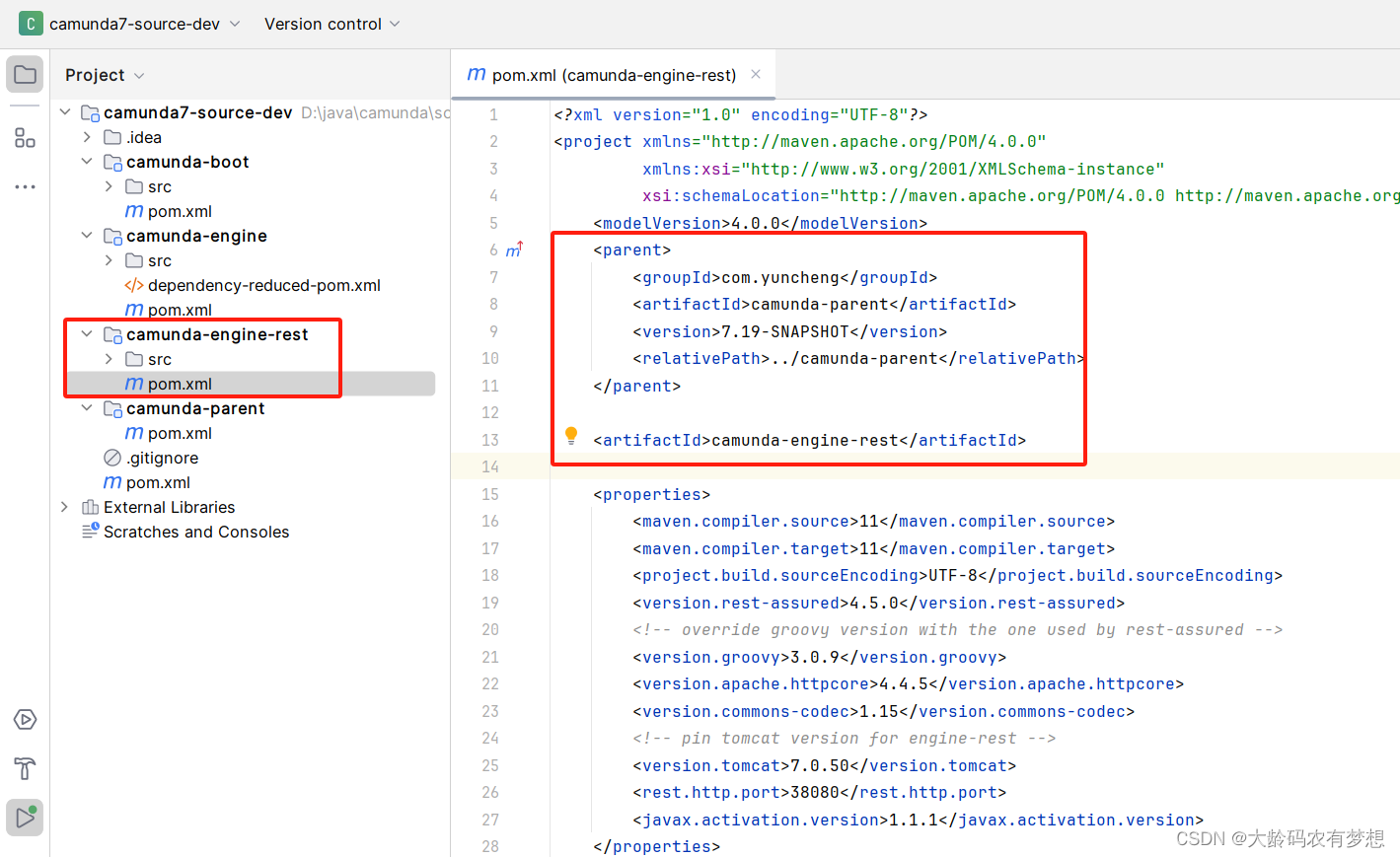Screen dimensions: 1400x857
Task: Open the camunda7-source-dev project dropdown
Action: click(x=144, y=24)
